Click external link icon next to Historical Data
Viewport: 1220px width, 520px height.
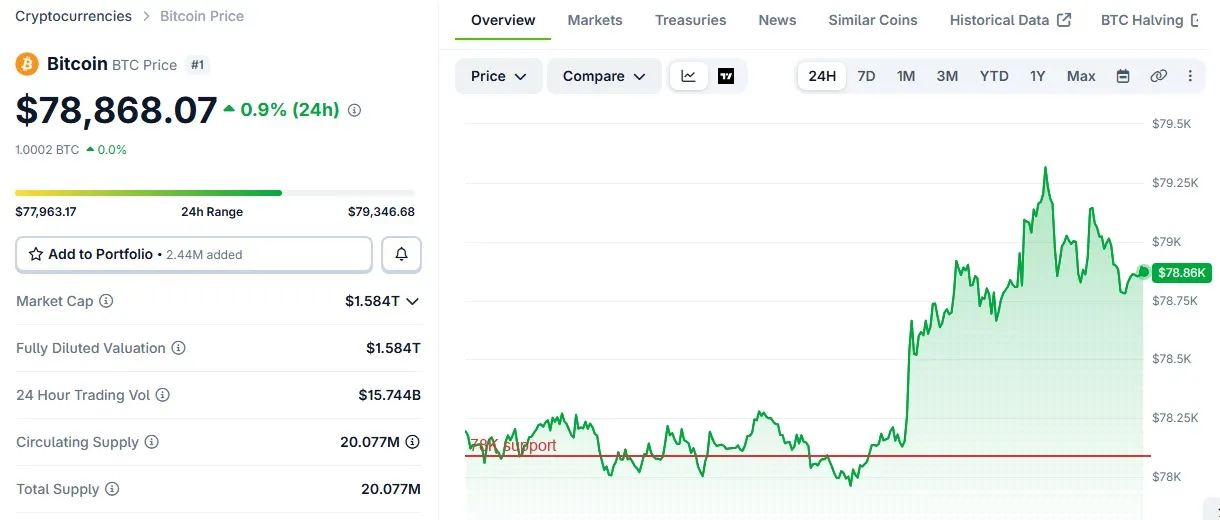pyautogui.click(x=1064, y=20)
